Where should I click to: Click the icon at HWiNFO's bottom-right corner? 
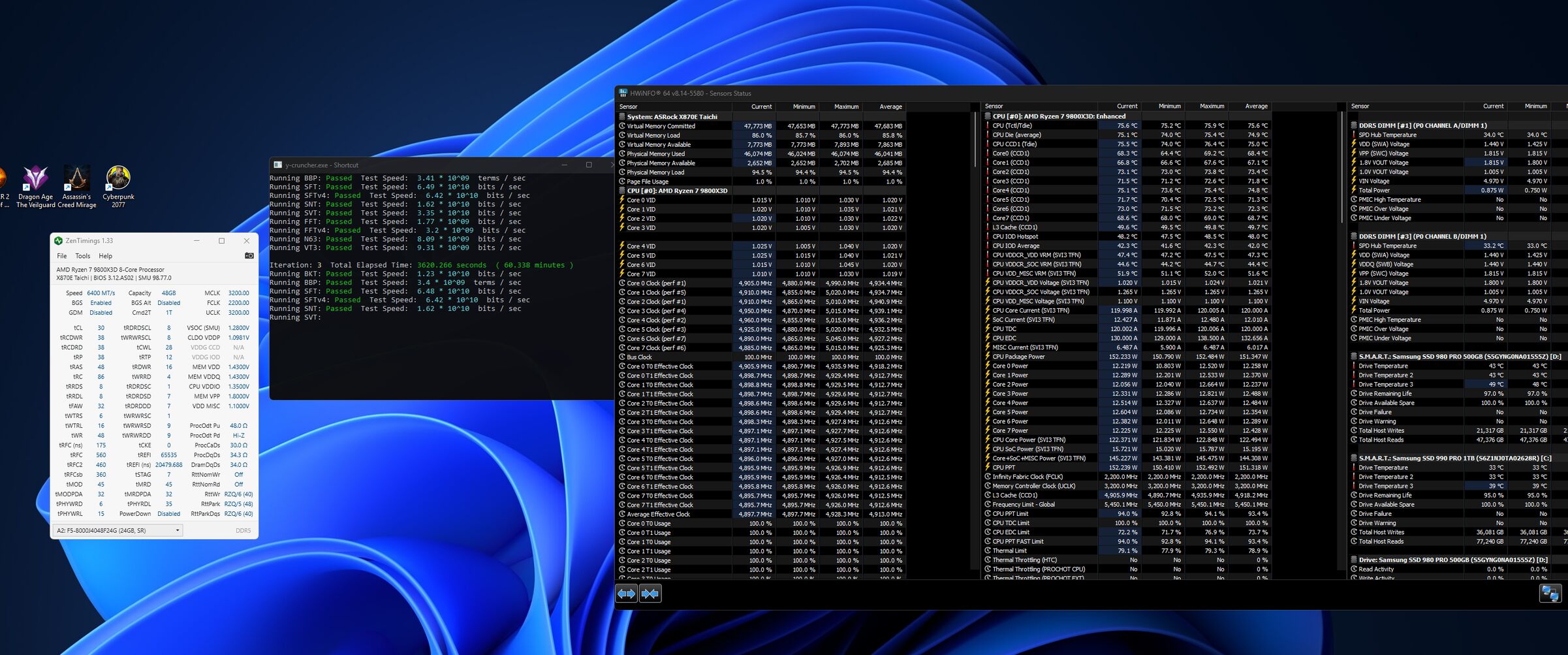click(1550, 594)
